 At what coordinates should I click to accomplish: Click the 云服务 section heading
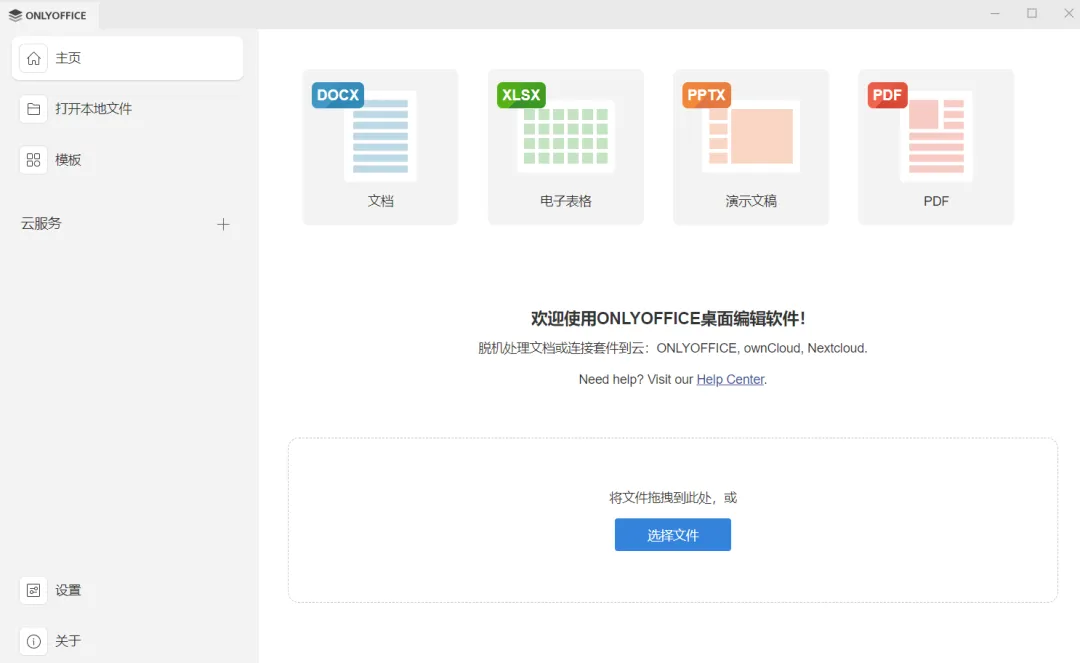(x=41, y=224)
